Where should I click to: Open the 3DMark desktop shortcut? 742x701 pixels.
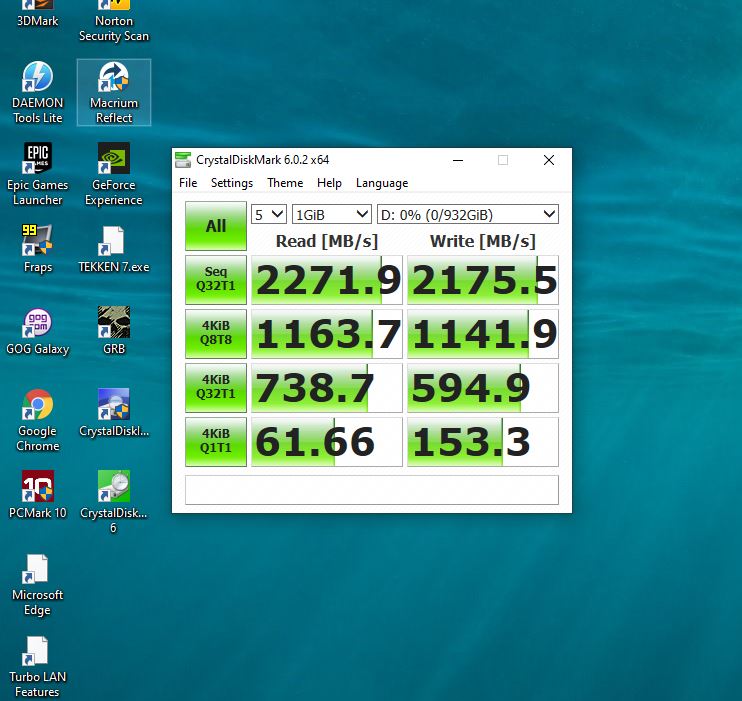(x=37, y=14)
